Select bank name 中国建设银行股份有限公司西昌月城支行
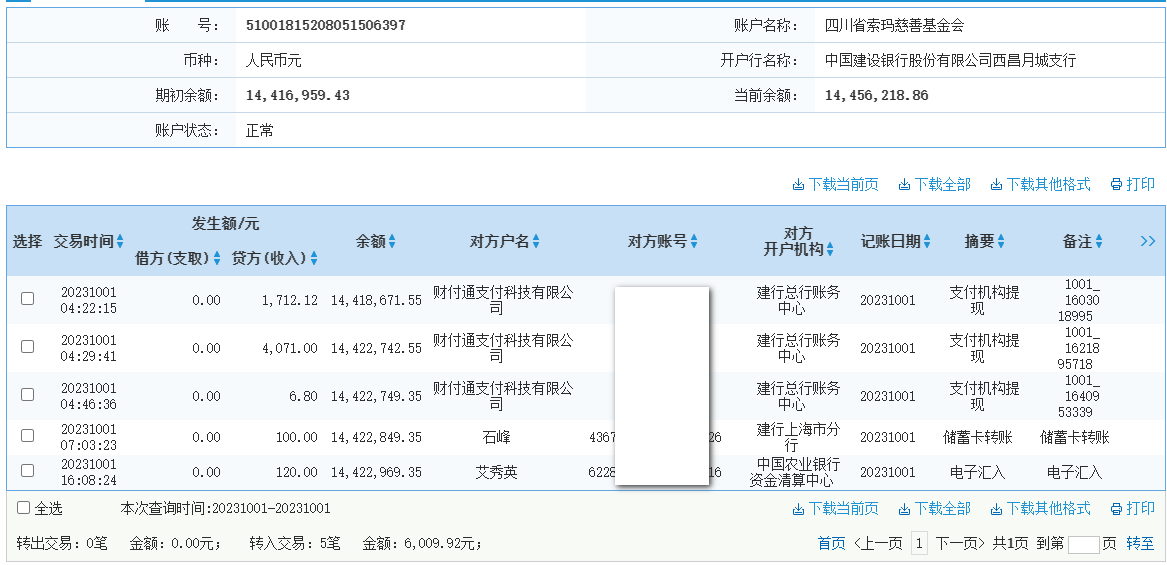This screenshot has height=565, width=1167. point(950,60)
